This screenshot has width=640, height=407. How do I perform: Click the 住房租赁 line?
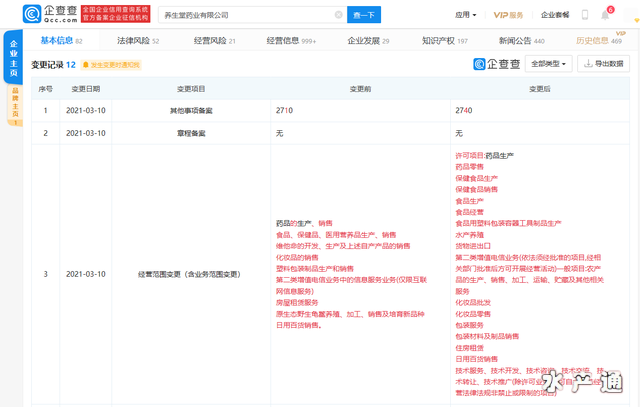click(469, 348)
